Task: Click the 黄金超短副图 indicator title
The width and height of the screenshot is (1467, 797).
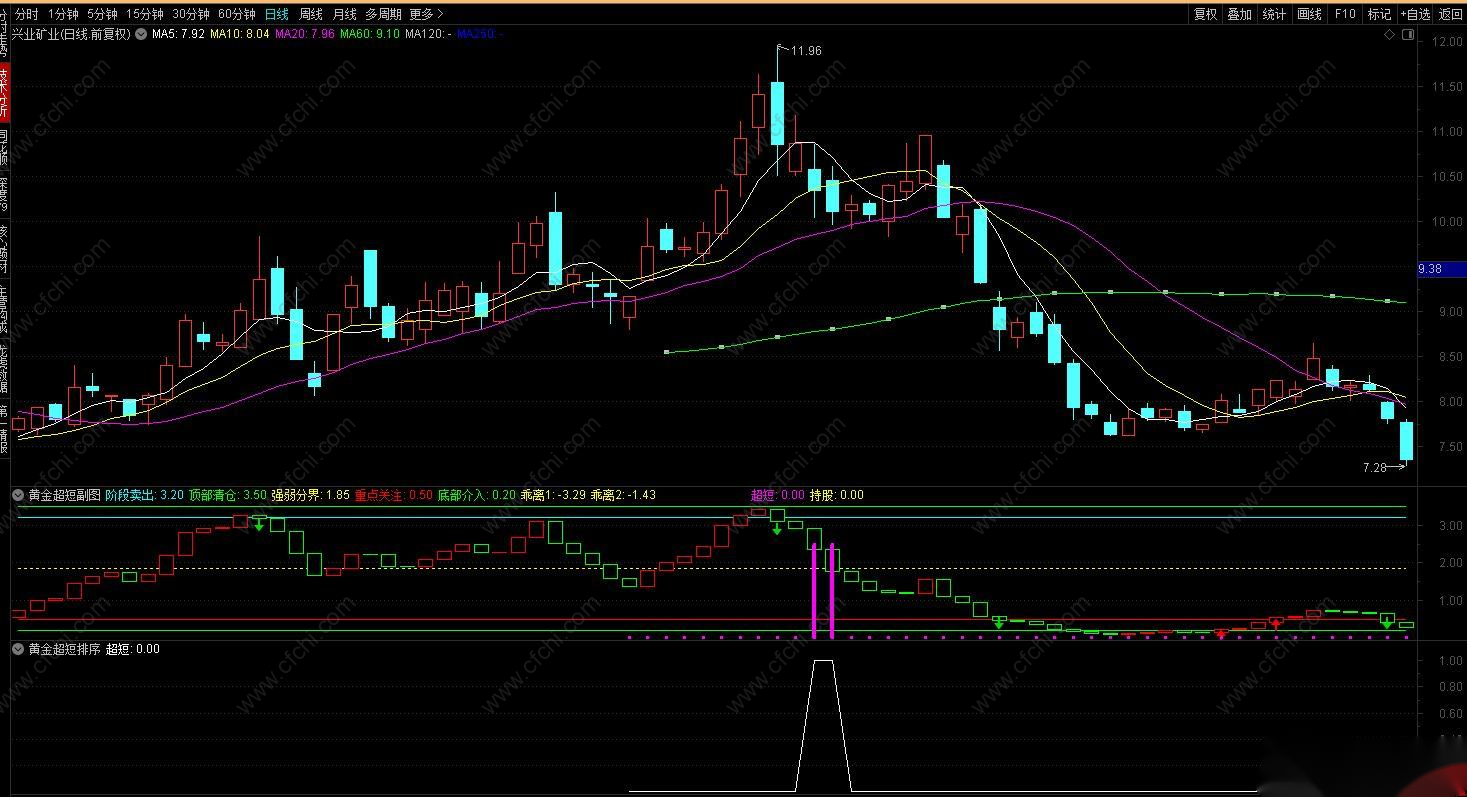Action: pyautogui.click(x=64, y=495)
